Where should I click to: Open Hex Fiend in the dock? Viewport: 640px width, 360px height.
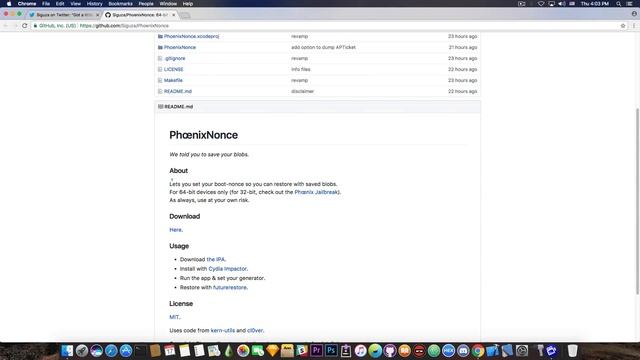click(448, 351)
